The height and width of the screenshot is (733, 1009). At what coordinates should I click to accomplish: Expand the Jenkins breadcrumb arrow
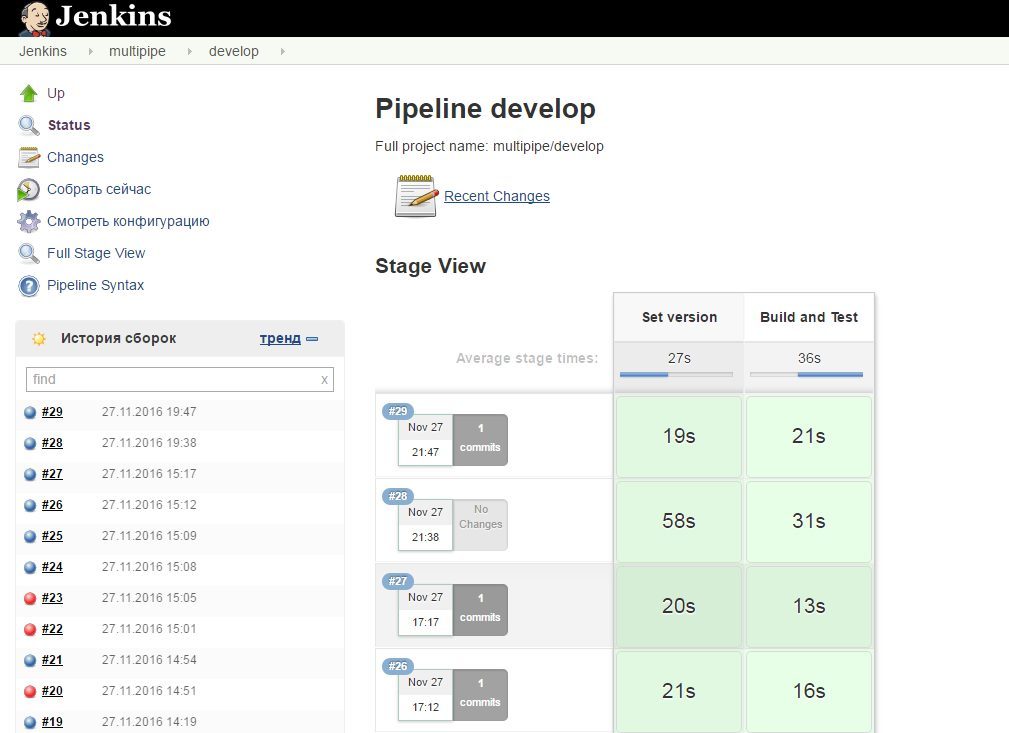88,51
